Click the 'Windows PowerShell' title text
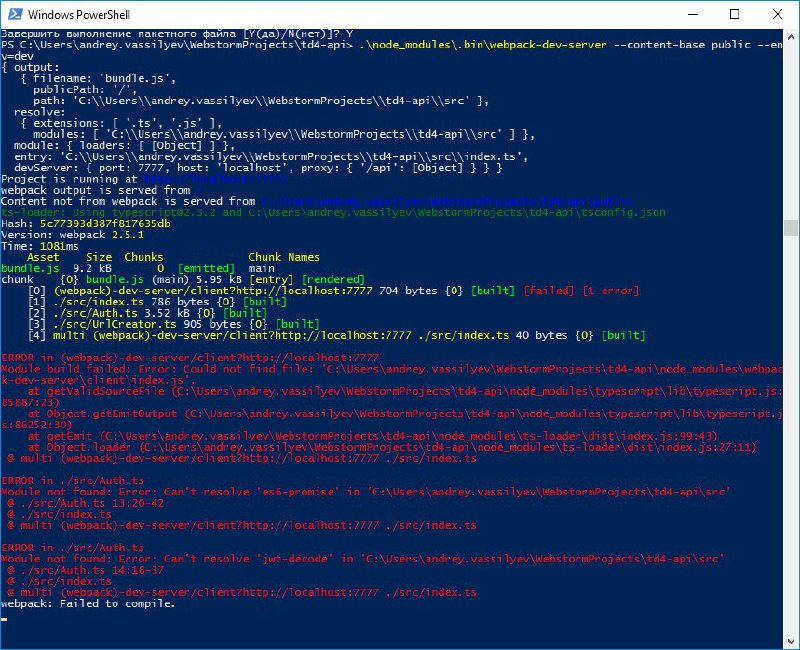The width and height of the screenshot is (800, 650). [79, 15]
